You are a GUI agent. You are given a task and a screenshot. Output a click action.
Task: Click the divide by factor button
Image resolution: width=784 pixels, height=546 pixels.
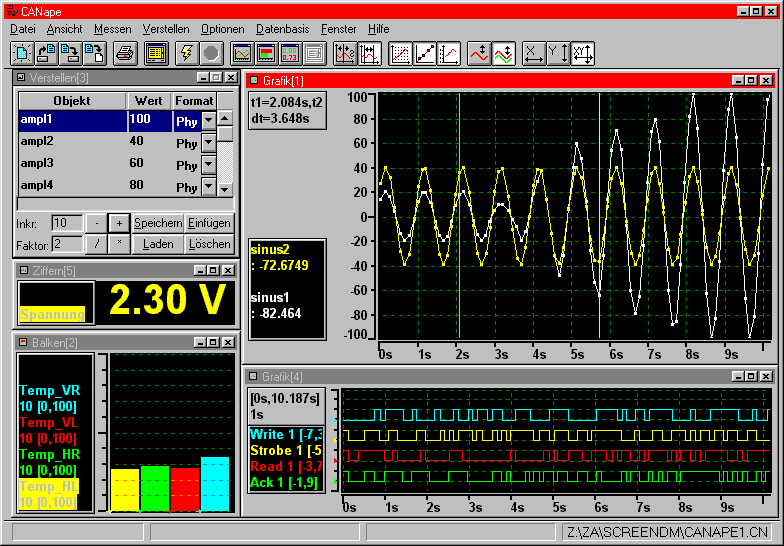tap(96, 244)
